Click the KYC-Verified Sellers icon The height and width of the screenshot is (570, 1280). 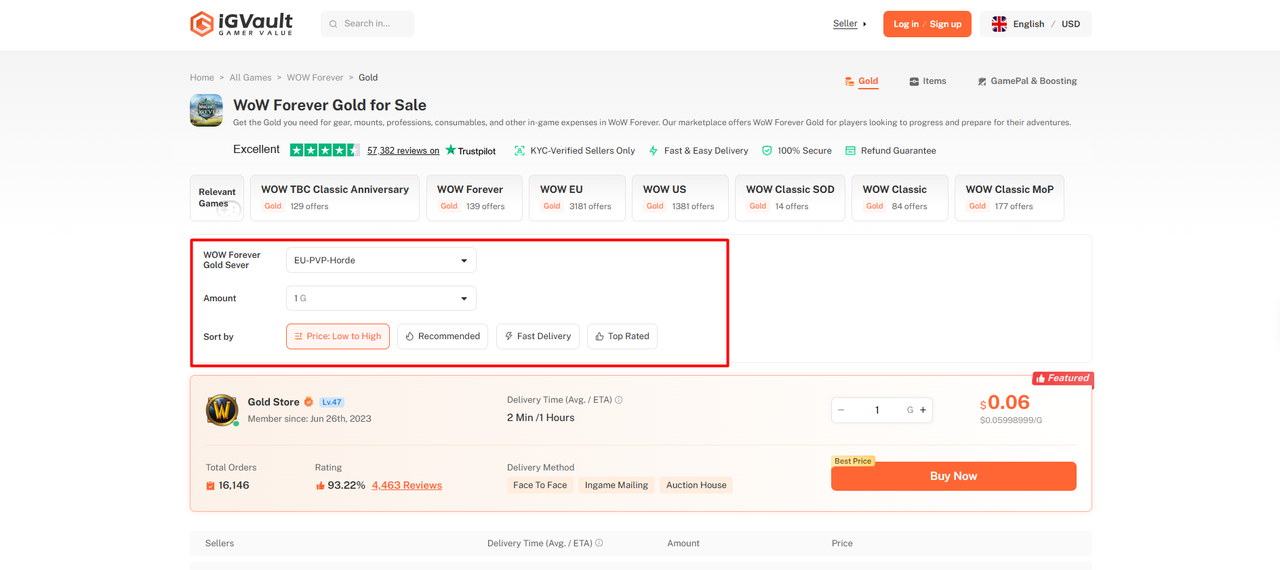click(519, 151)
